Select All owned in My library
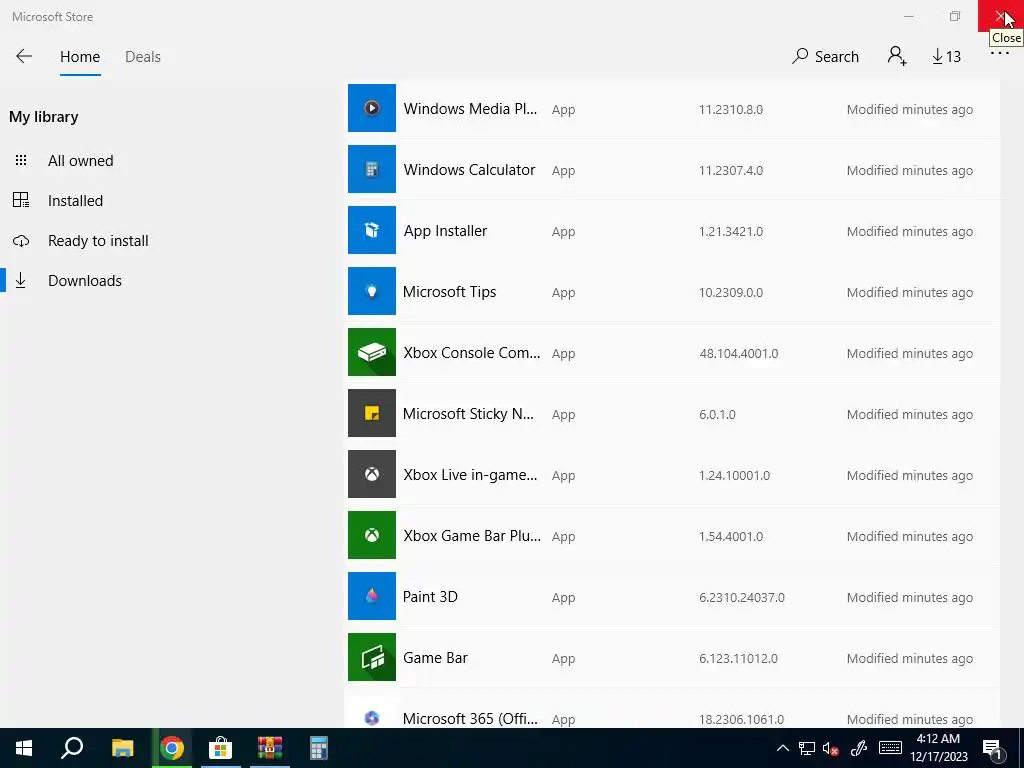 (x=80, y=161)
